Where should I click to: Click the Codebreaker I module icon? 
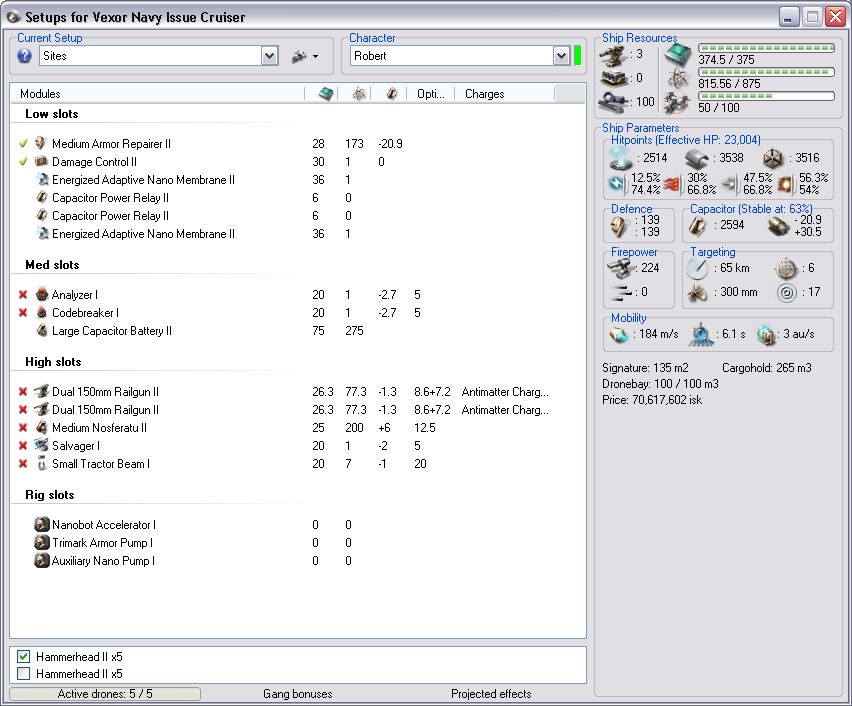pos(41,313)
